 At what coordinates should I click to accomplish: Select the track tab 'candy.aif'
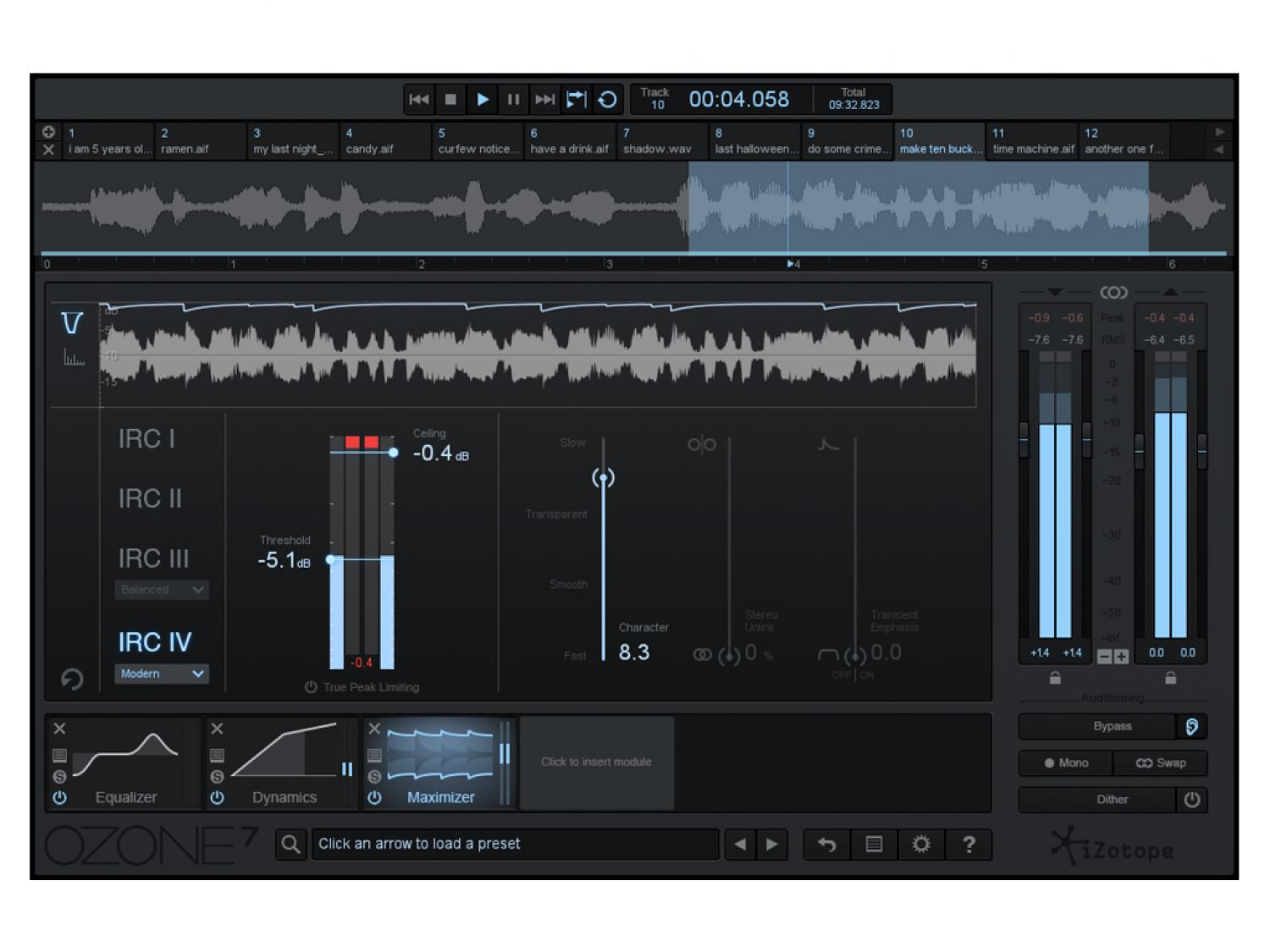[384, 140]
